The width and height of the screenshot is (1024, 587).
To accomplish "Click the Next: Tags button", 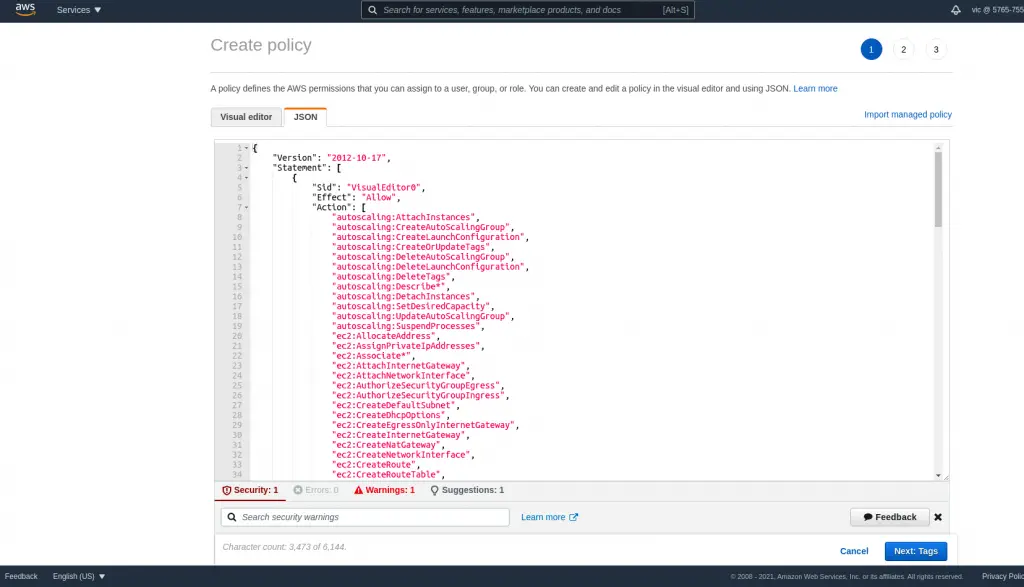I will [916, 551].
